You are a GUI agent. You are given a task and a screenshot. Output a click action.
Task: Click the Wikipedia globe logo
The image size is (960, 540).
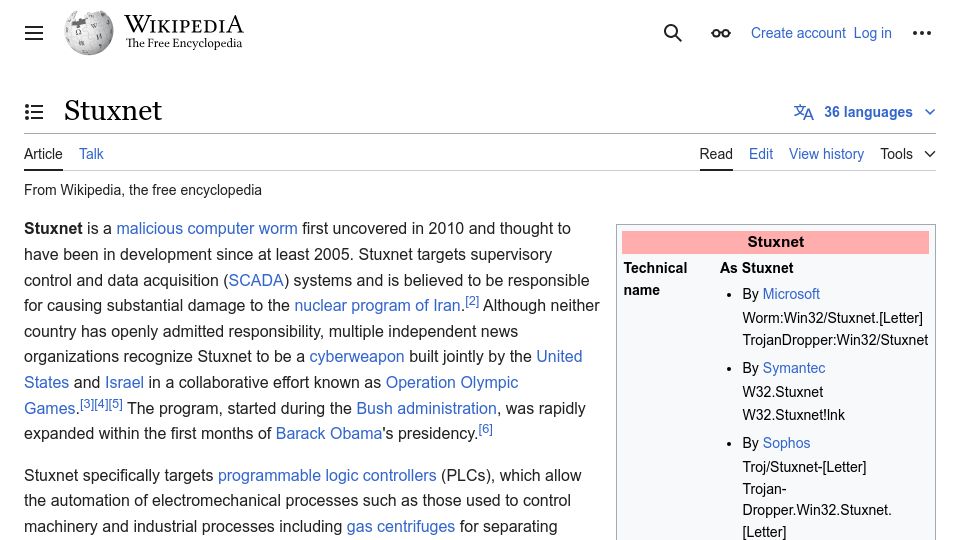[x=89, y=32]
